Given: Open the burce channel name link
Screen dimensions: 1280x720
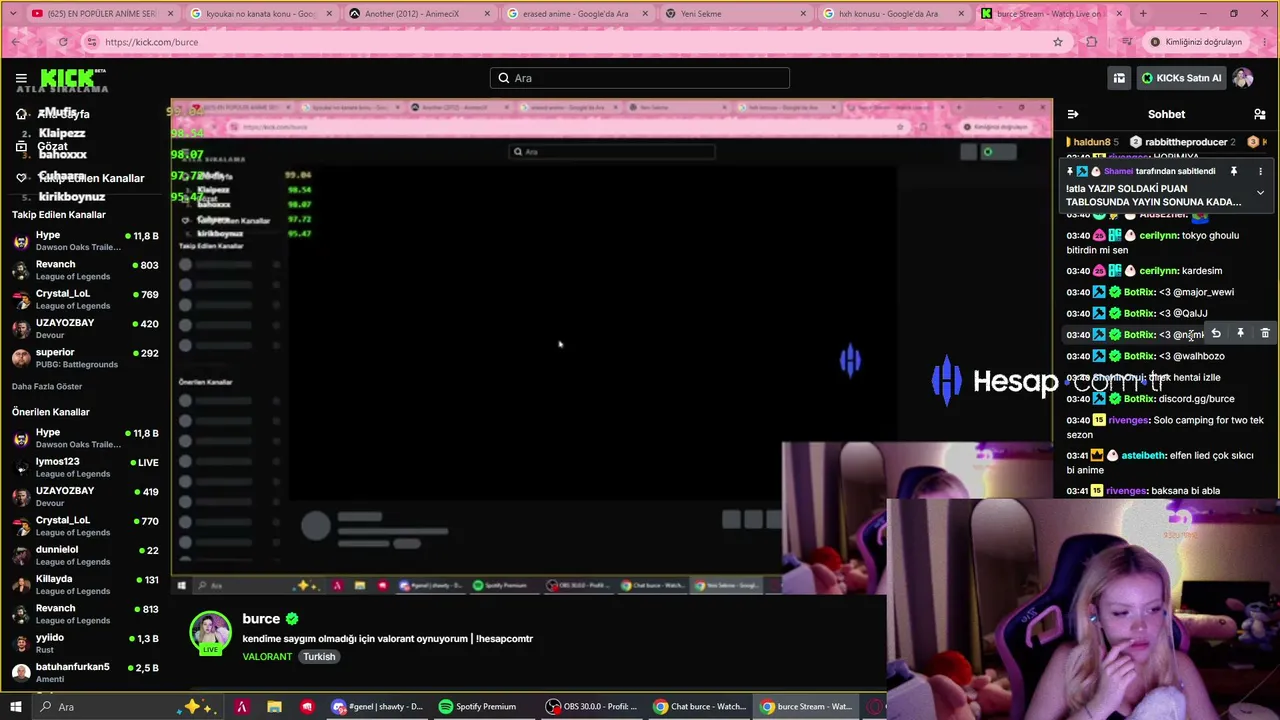Looking at the screenshot, I should [261, 619].
